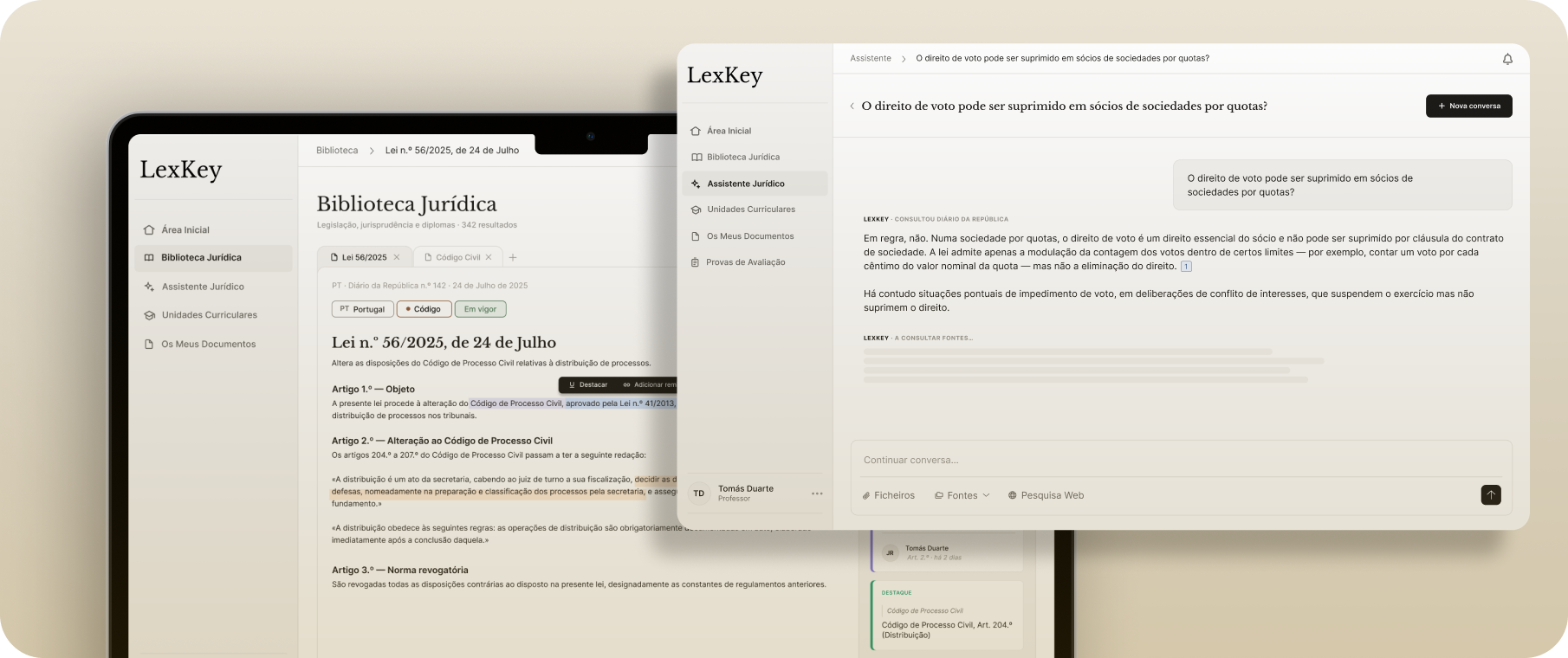This screenshot has width=1568, height=658.
Task: Click the Assistente breadcrumb link
Action: [x=871, y=59]
